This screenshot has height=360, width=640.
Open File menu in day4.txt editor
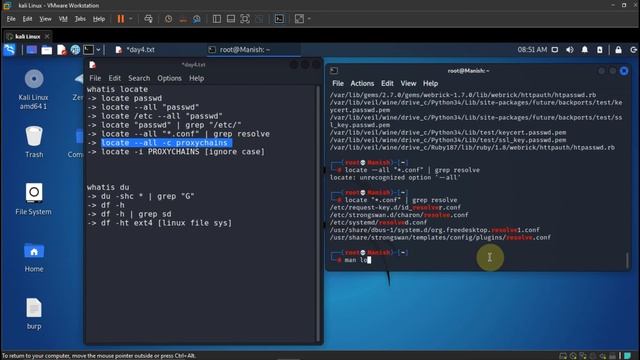tap(95, 78)
